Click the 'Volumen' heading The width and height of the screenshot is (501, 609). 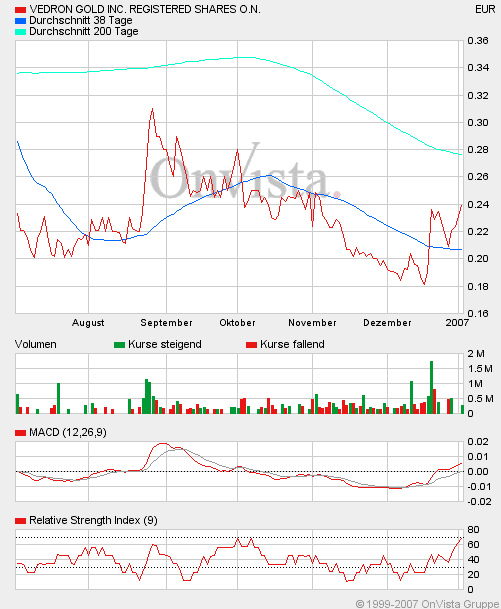36,345
